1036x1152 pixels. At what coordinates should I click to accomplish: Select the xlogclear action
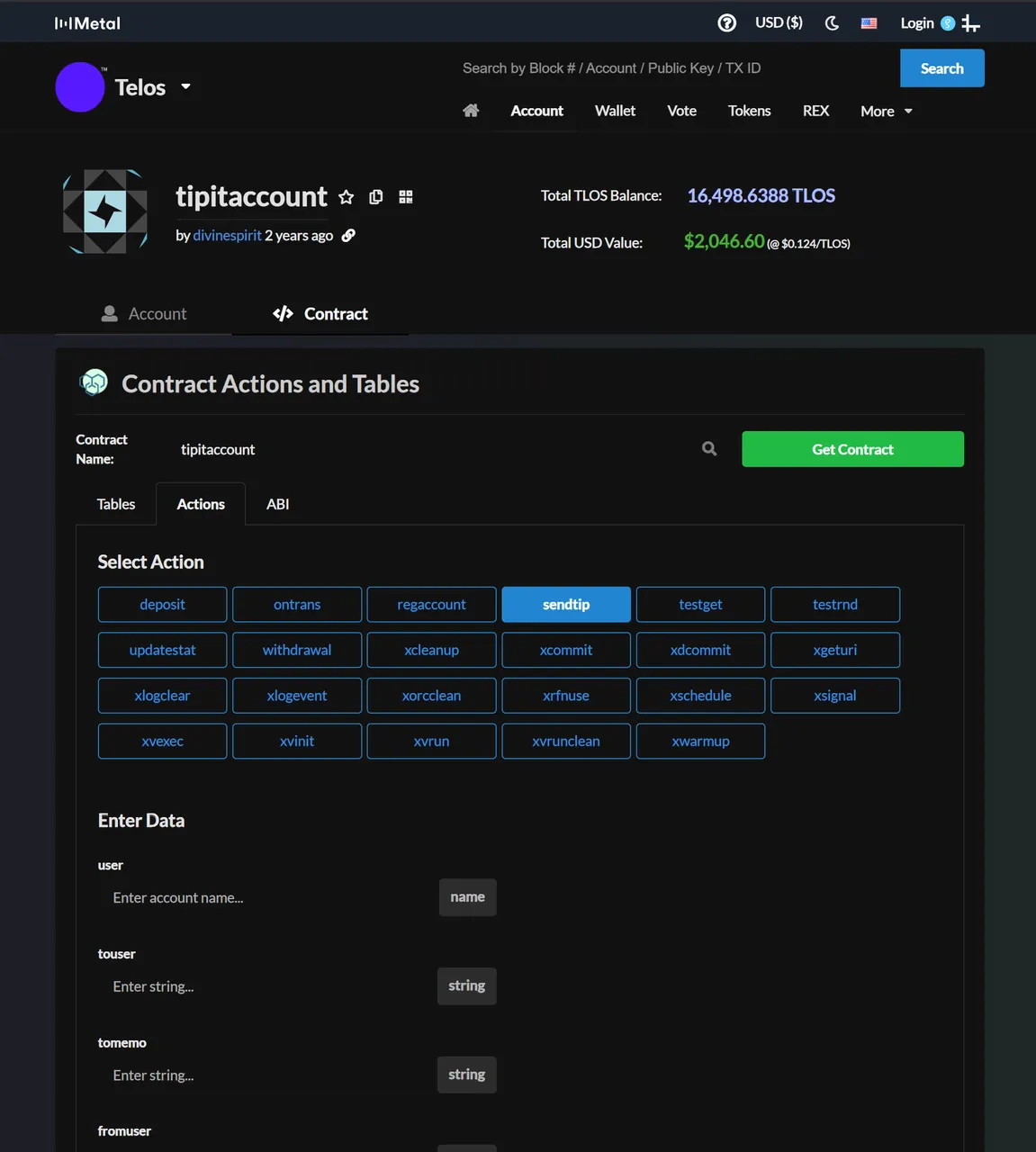[x=162, y=696]
